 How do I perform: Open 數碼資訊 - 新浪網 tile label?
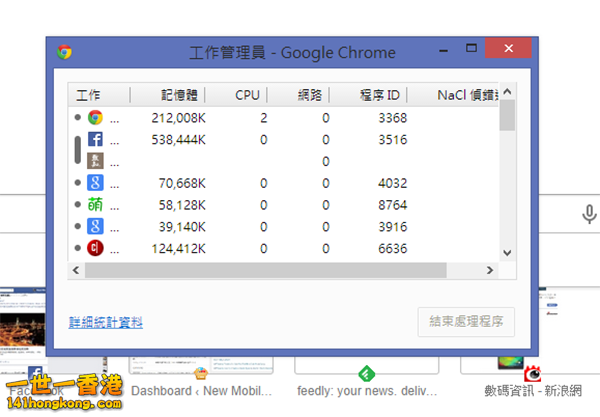point(533,391)
